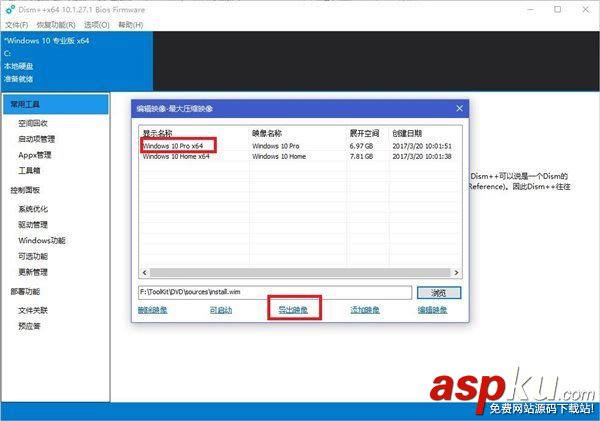Open 预应答 in the sidebar
Image resolution: width=600 pixels, height=421 pixels.
(x=29, y=326)
